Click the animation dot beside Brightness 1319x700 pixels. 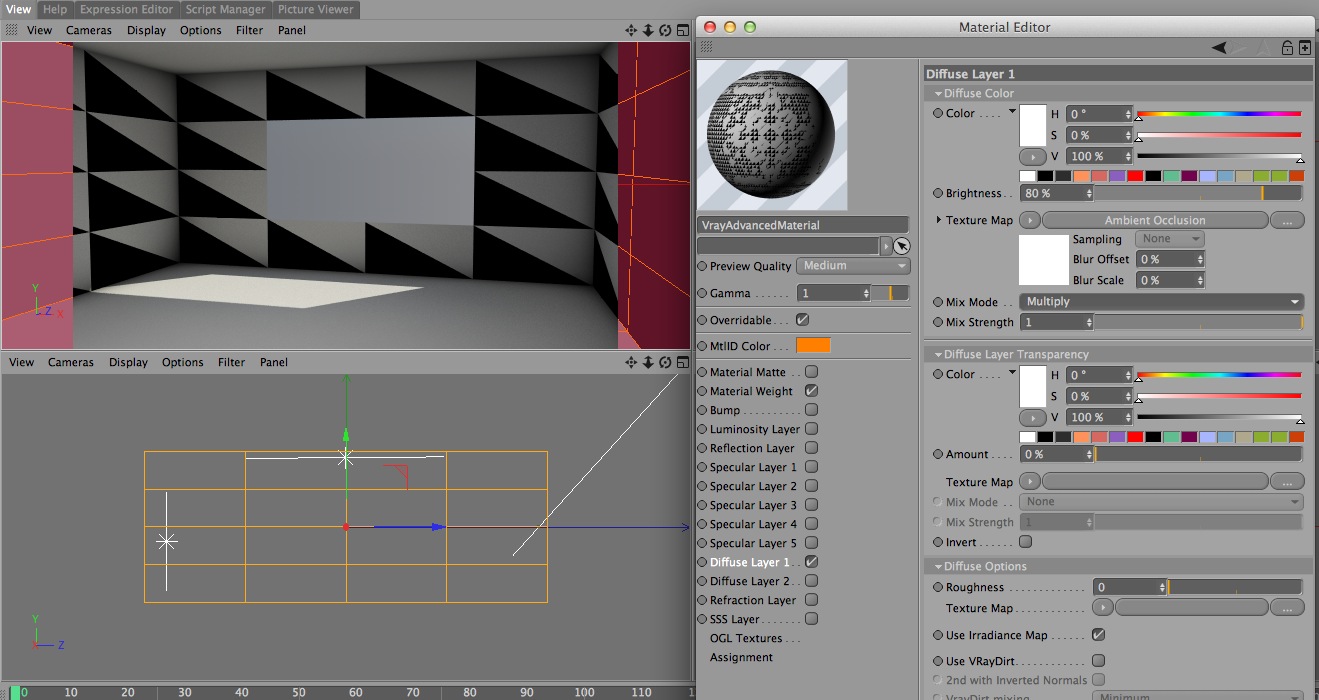[x=938, y=193]
